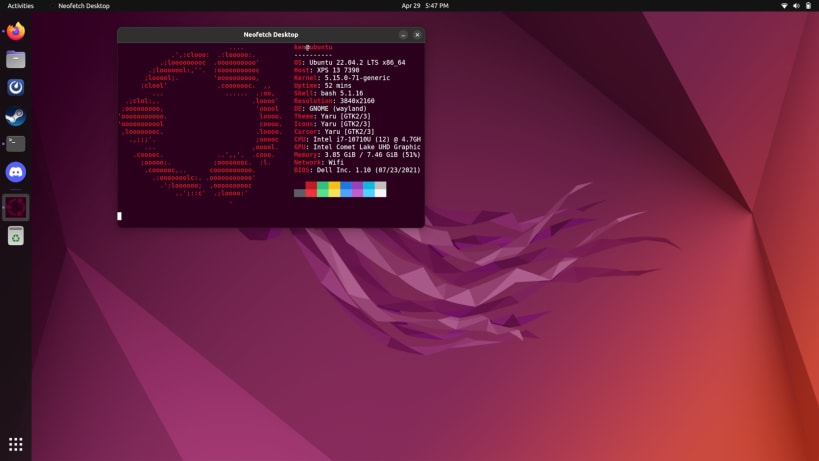
Task: Open the Terminal dock icon
Action: point(16,144)
